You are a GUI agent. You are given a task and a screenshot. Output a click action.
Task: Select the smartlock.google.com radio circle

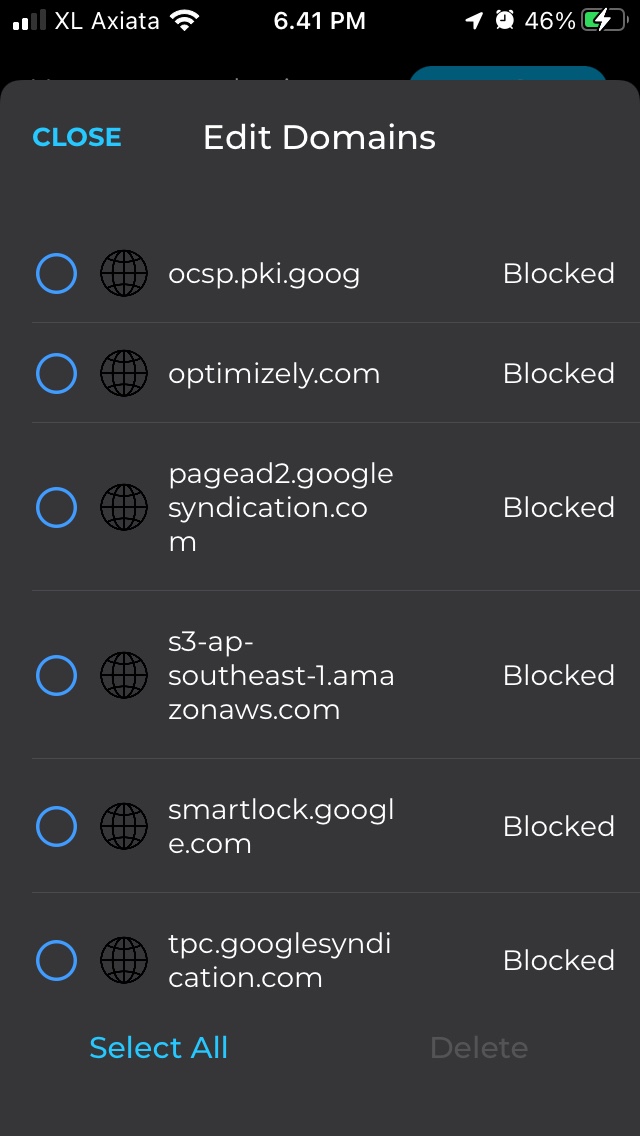[x=56, y=826]
